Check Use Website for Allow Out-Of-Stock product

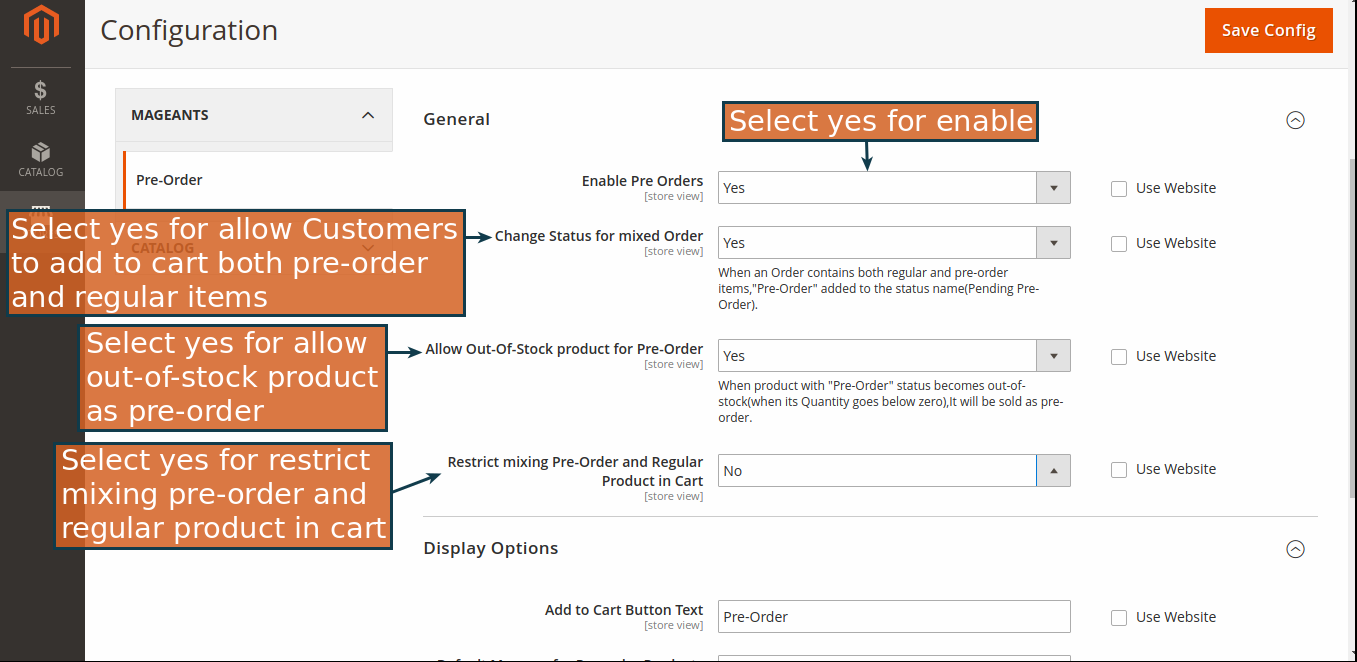tap(1119, 357)
